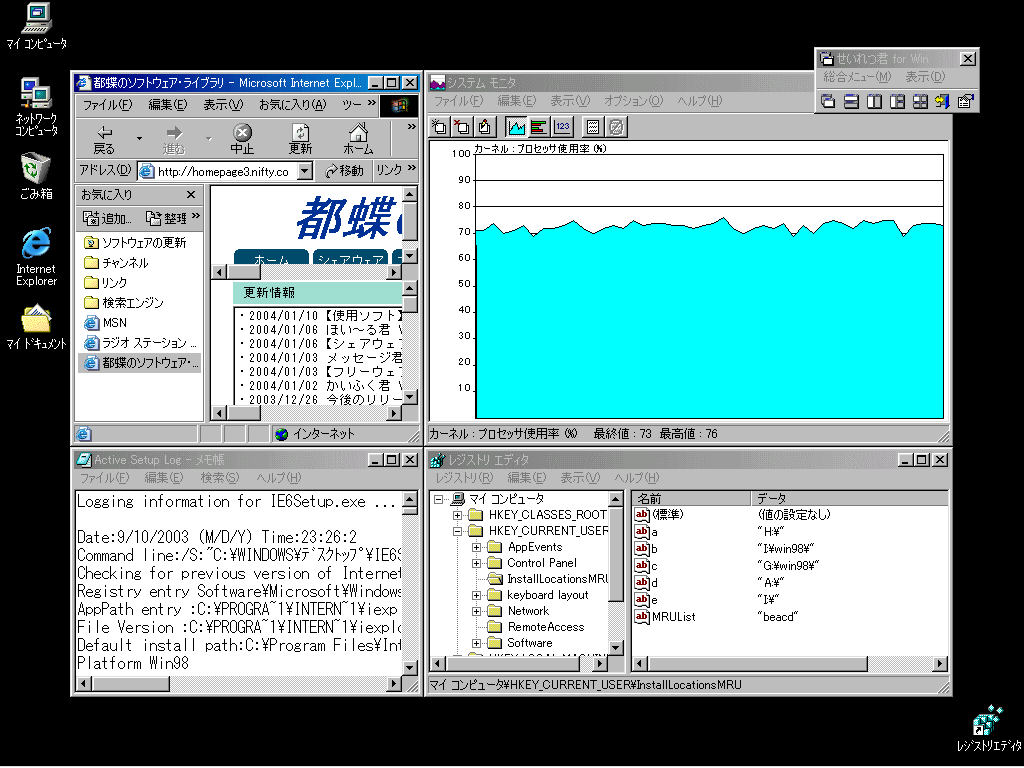The image size is (1024, 768).
Task: Open the address bar dropdown in Internet Explorer
Action: 305,171
